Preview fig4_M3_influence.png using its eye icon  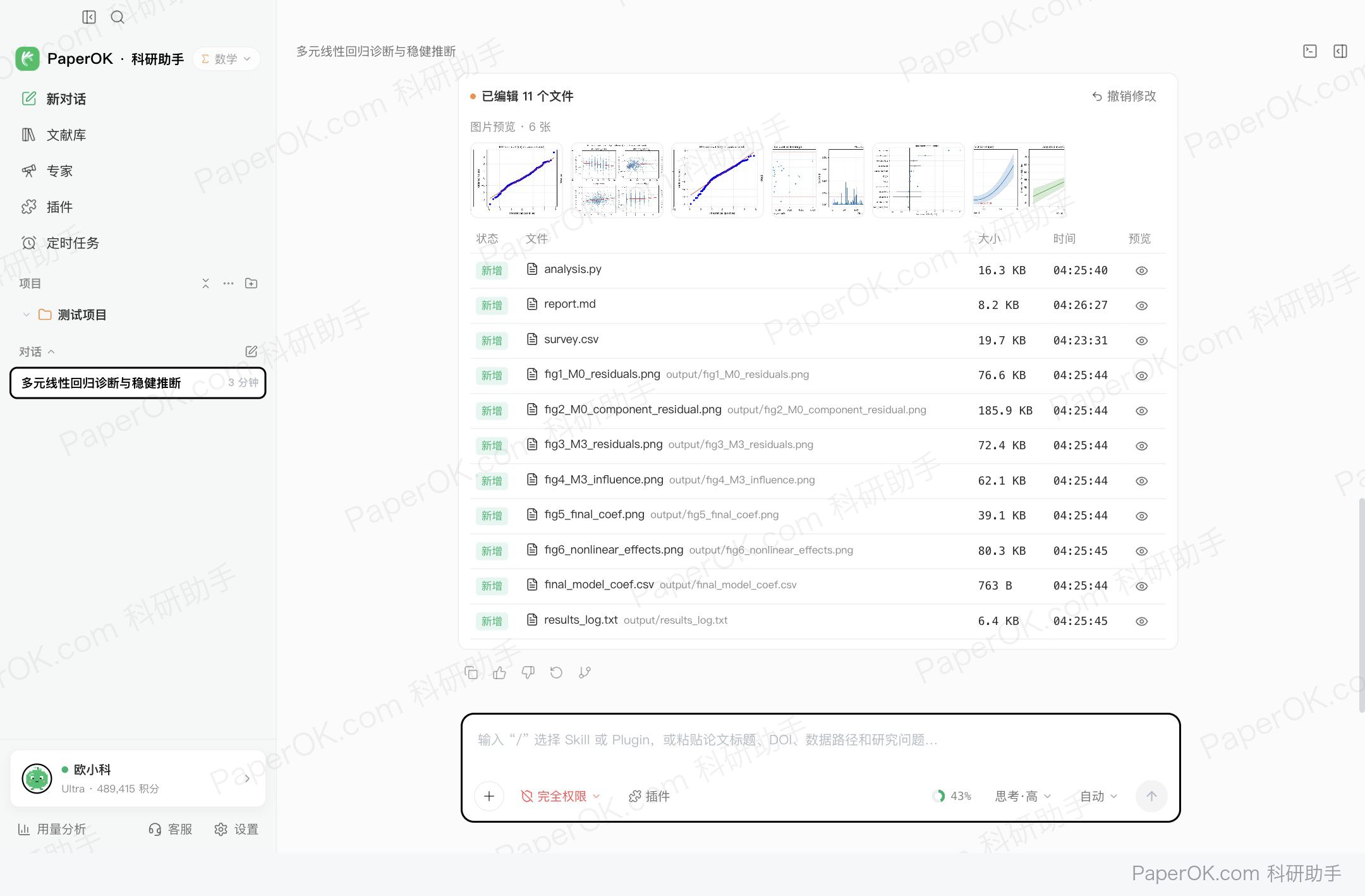coord(1141,481)
